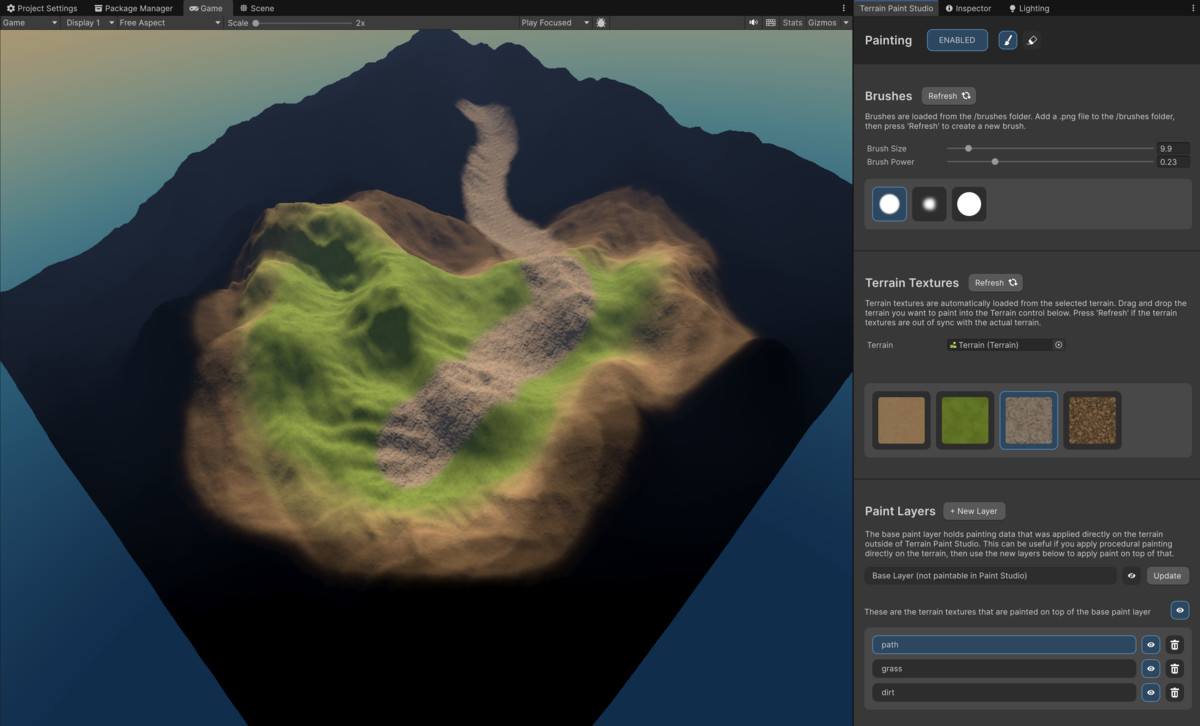Mute game audio in the Game view toolbar
Screen dimensions: 1200x726
[x=755, y=22]
